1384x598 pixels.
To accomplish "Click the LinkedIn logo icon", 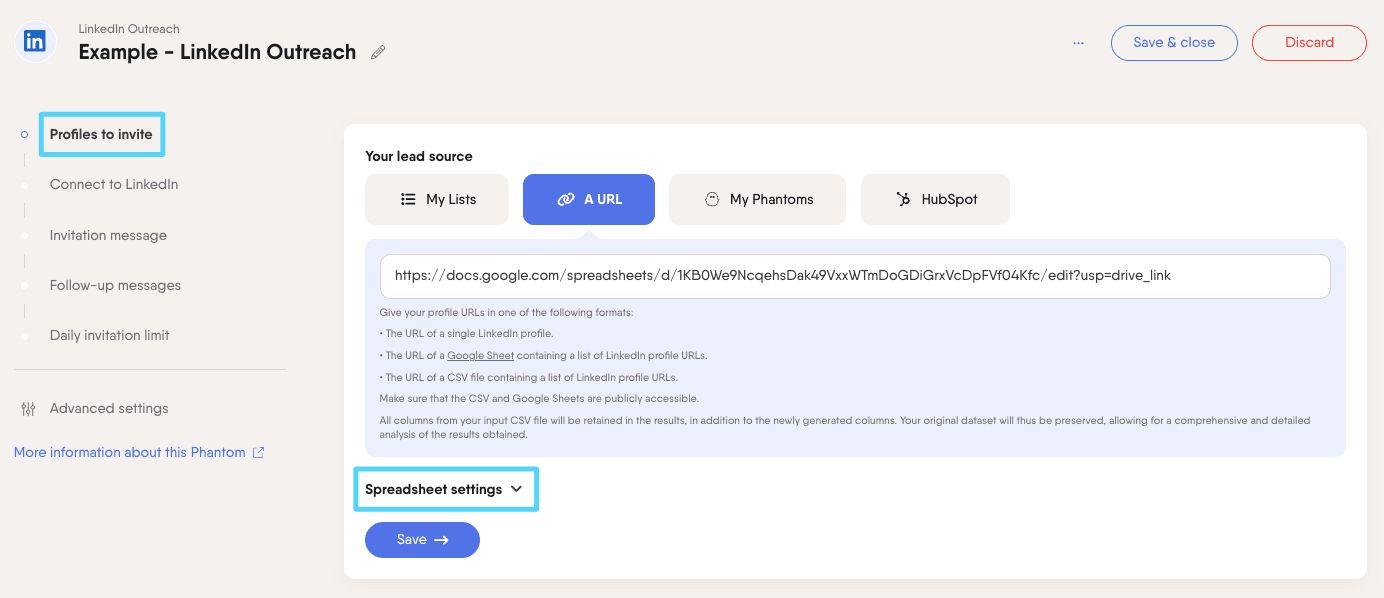I will point(35,42).
